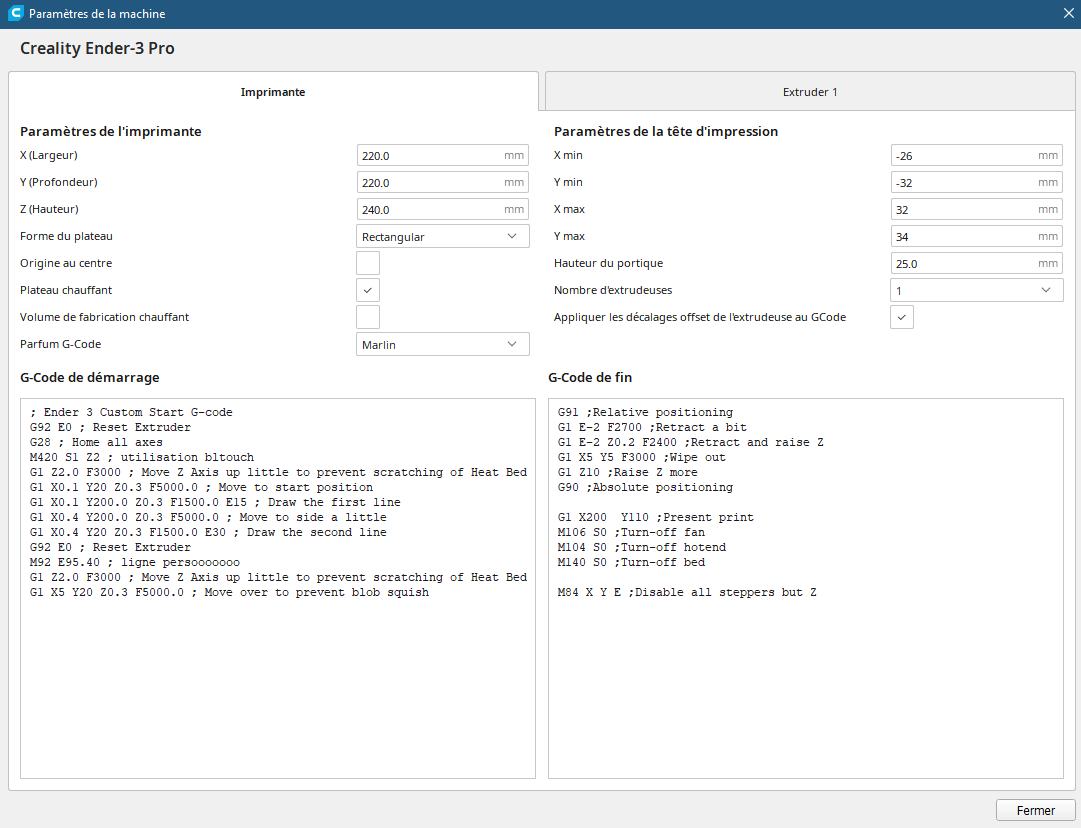Edit the Y min value field

click(x=976, y=182)
